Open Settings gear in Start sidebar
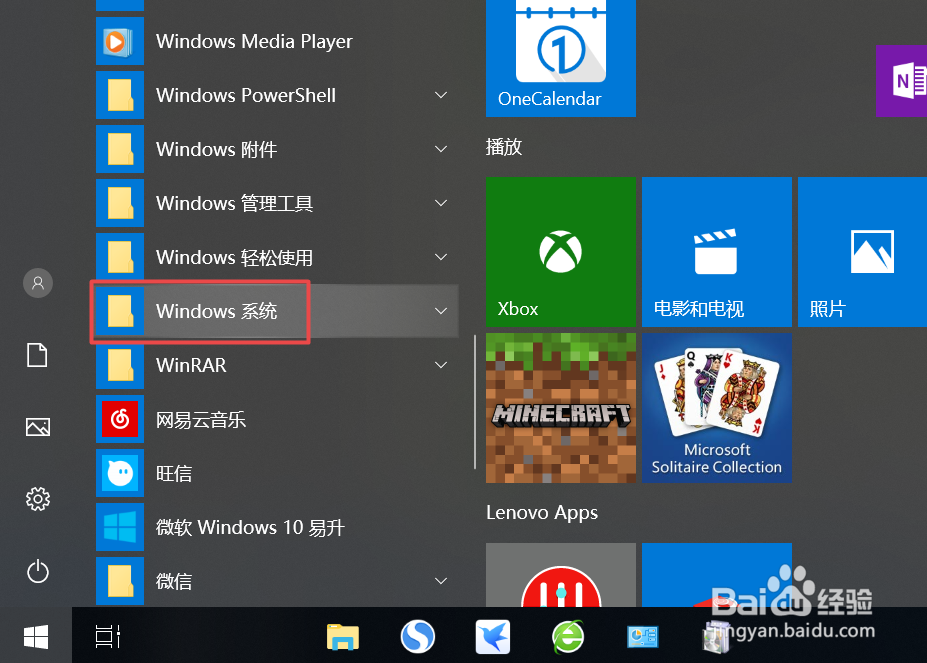Image resolution: width=927 pixels, height=663 pixels. point(38,499)
